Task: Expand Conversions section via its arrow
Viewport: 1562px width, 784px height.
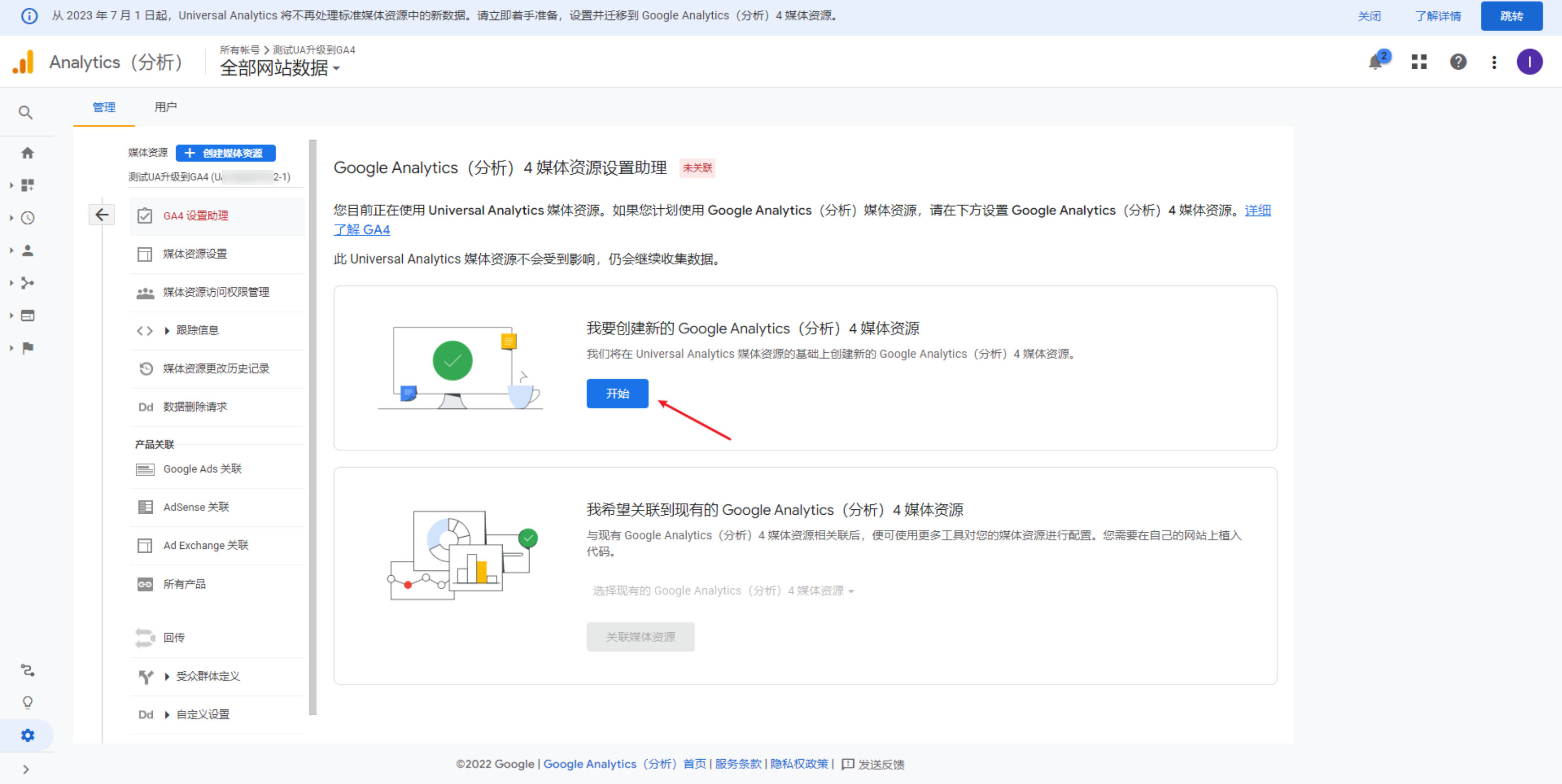Action: tap(11, 348)
